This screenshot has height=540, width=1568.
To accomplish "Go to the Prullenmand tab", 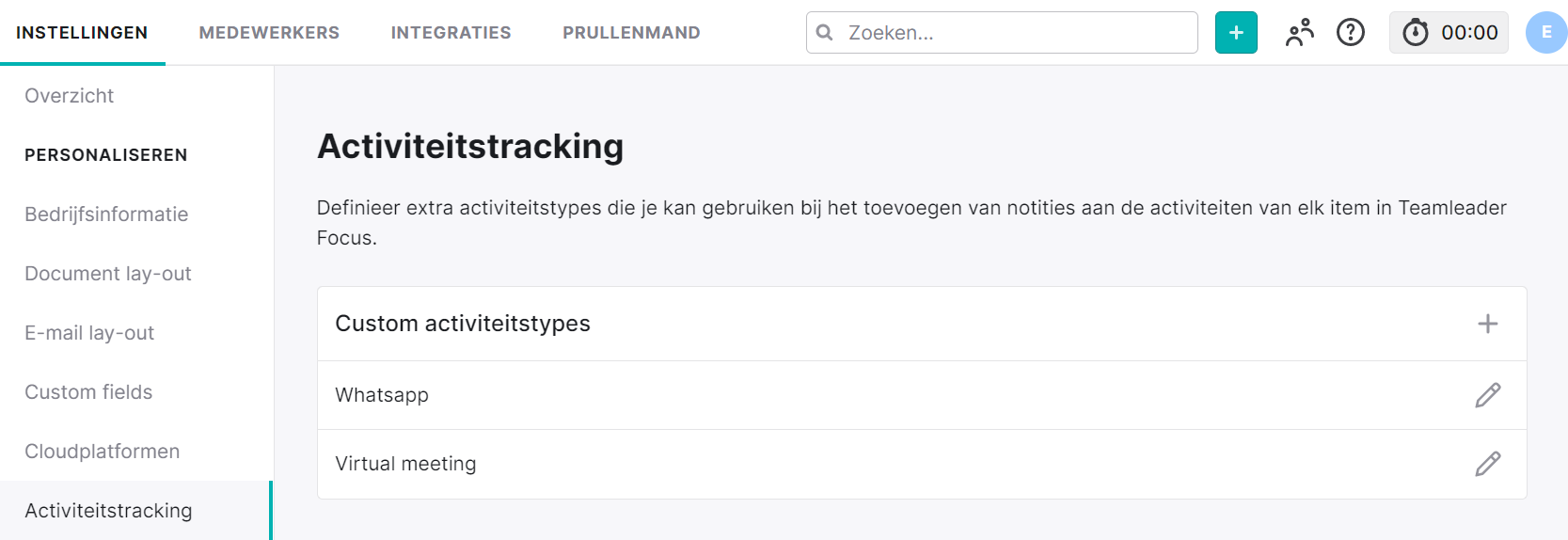I will (x=632, y=33).
